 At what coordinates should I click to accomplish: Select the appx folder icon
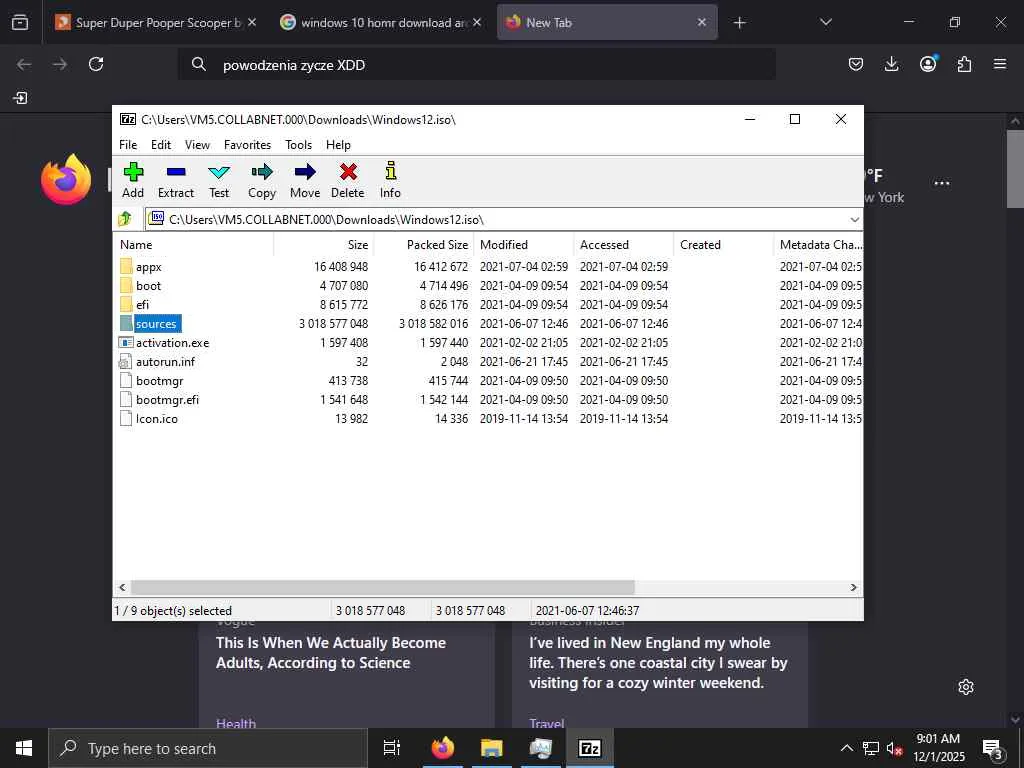point(126,266)
